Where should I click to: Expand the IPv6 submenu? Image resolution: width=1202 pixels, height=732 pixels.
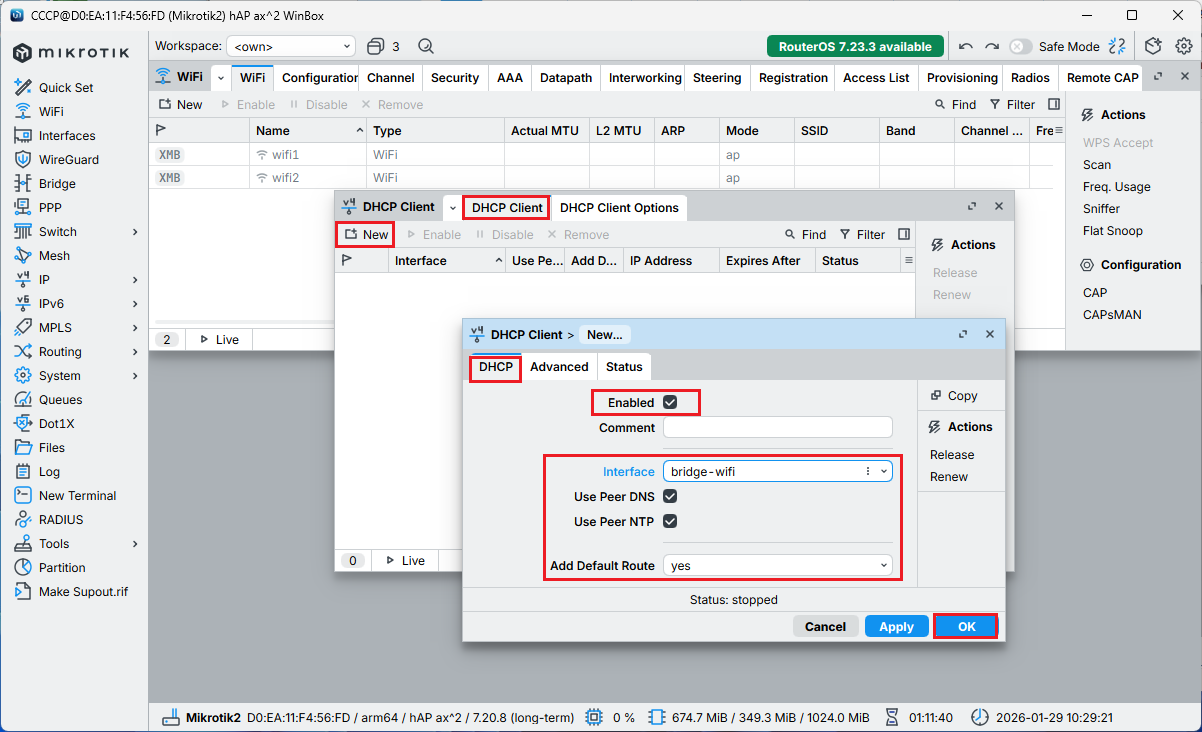(x=135, y=303)
